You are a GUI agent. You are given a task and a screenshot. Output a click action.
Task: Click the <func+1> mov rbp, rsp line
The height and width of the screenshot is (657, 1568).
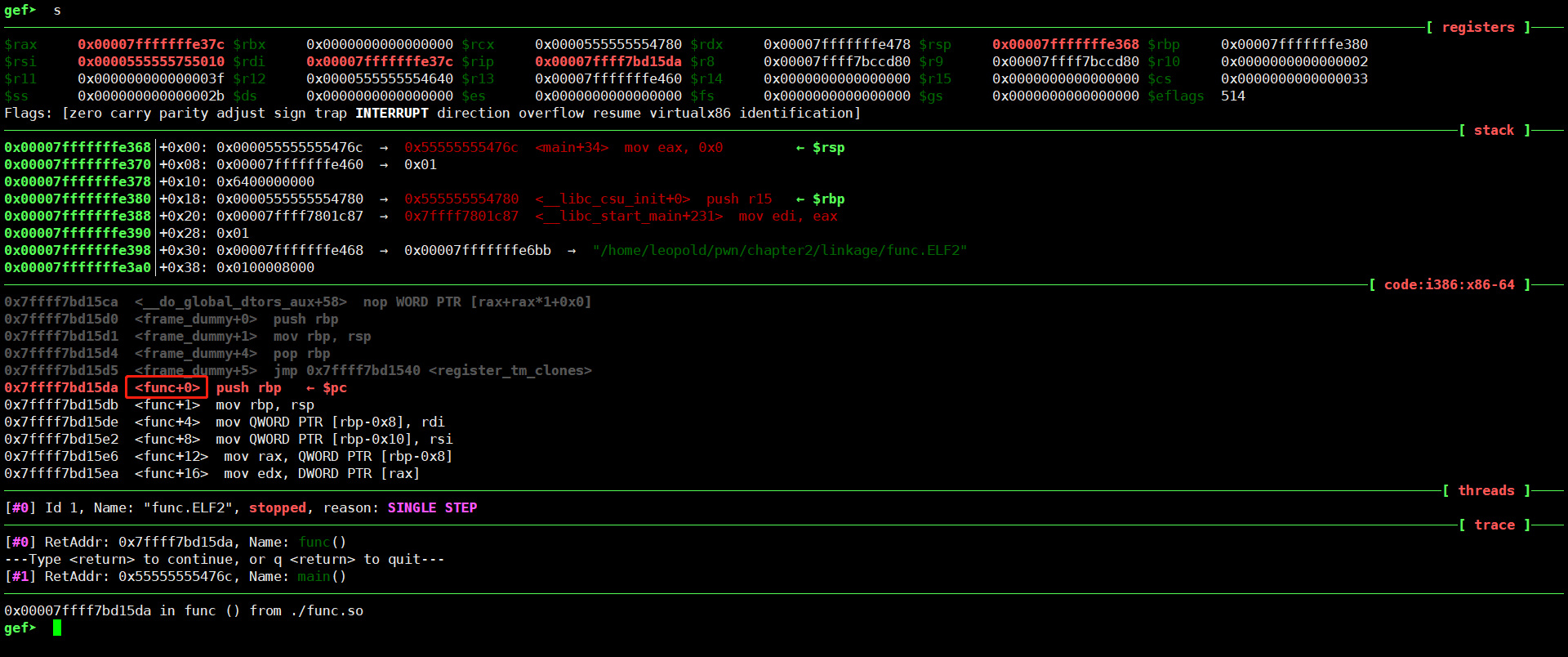[x=159, y=404]
